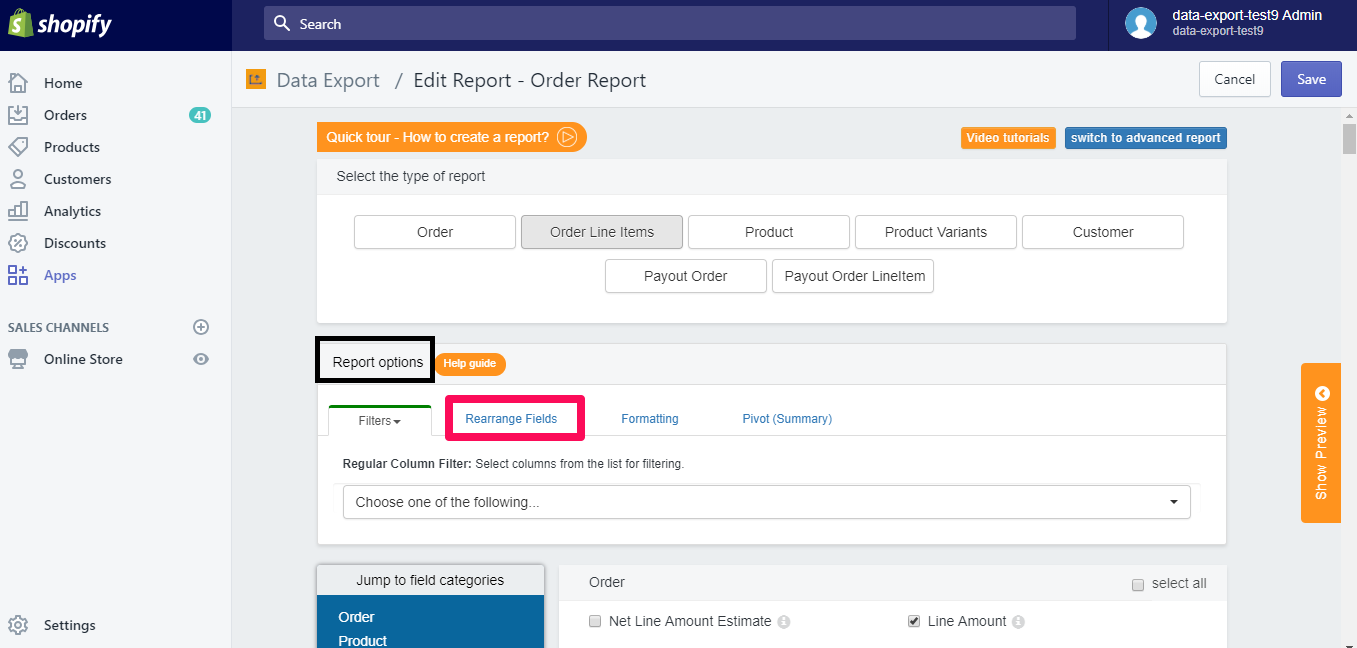View the info tooltip beside Line Amount
Viewport: 1357px width, 648px height.
1018,621
